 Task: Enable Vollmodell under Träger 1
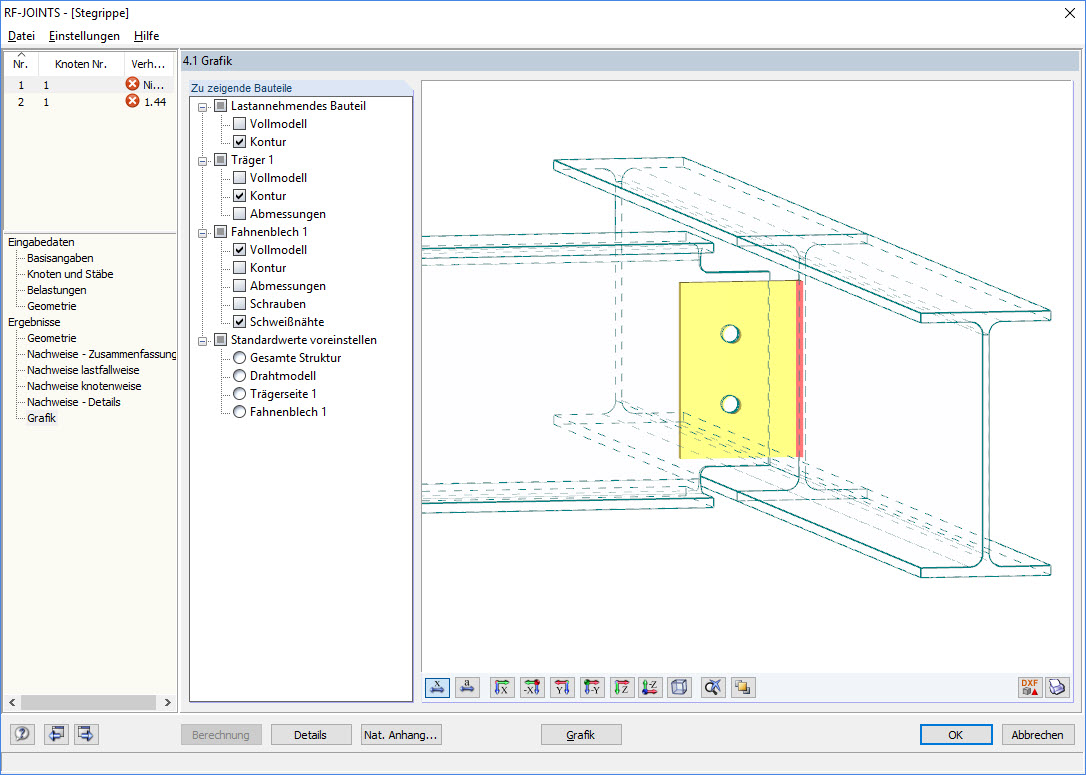(240, 178)
